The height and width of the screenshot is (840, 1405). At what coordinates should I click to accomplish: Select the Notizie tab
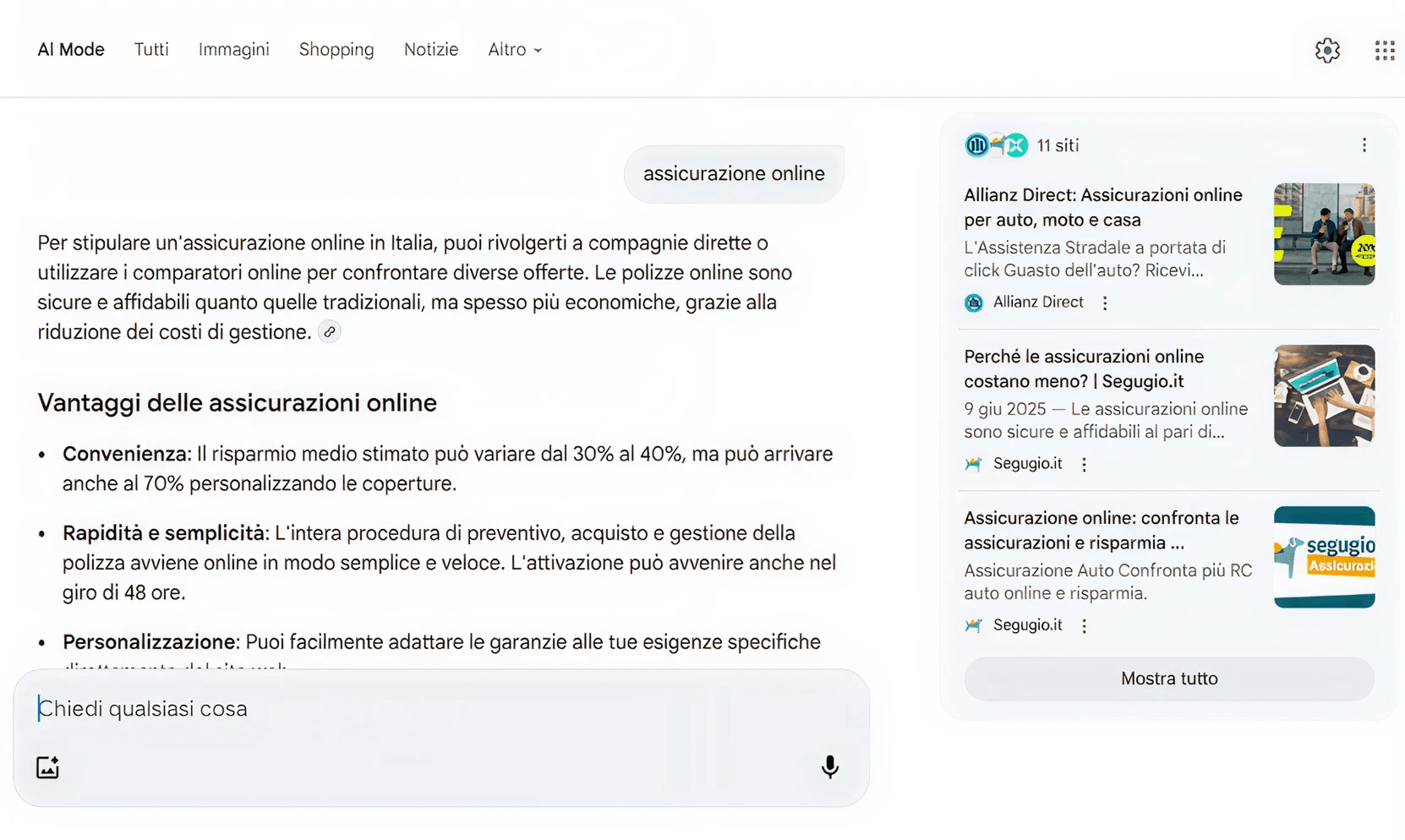[x=431, y=50]
